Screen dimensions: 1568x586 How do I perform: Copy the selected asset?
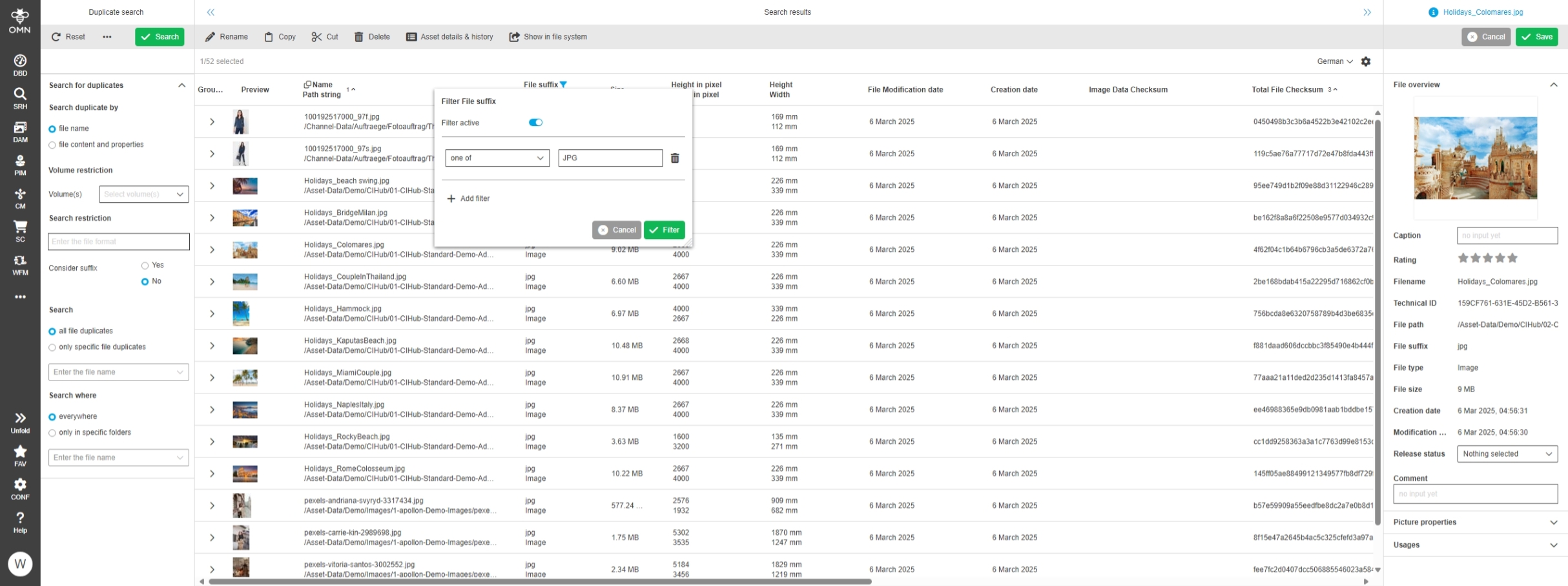coord(280,37)
